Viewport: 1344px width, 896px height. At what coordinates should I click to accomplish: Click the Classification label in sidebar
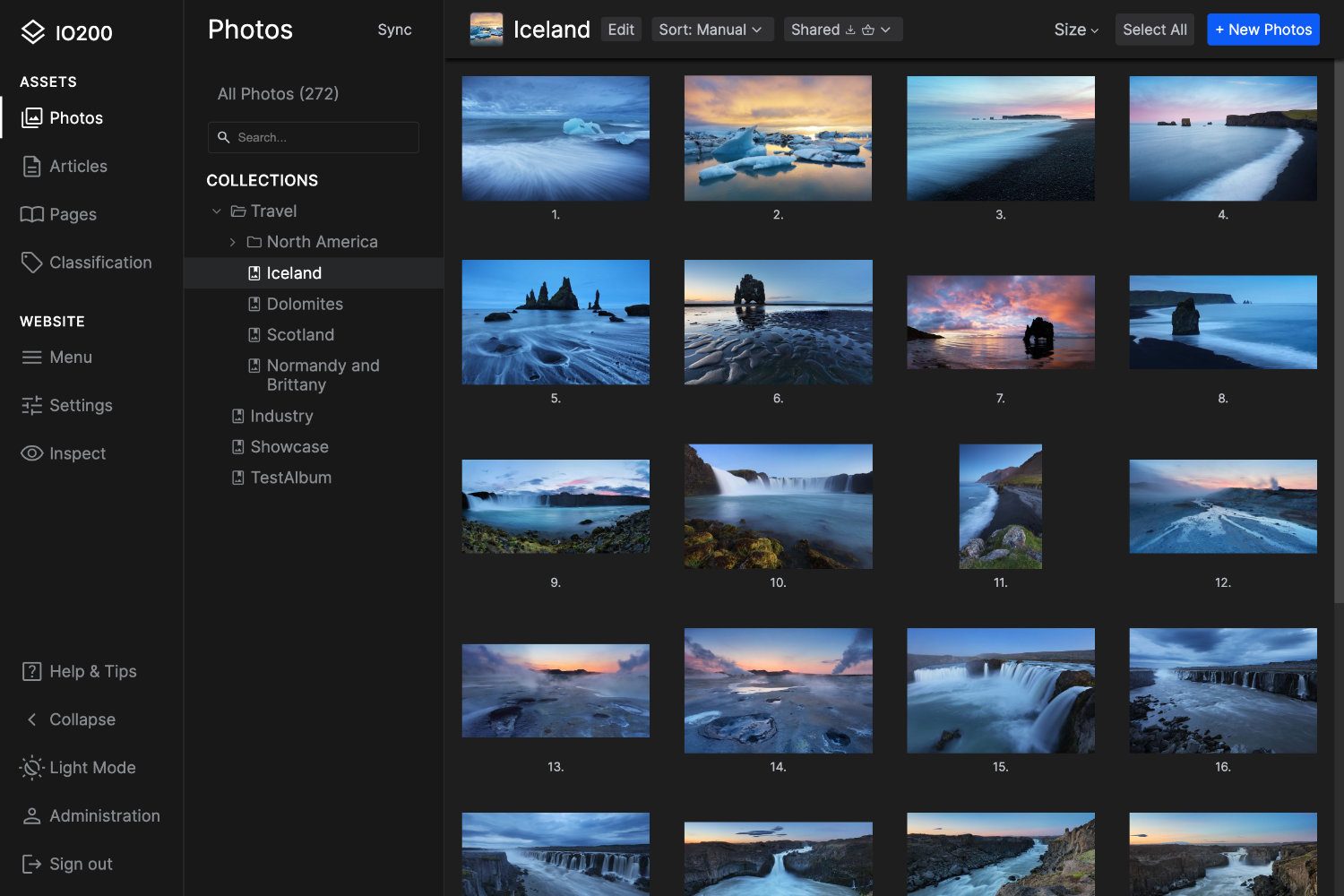100,263
